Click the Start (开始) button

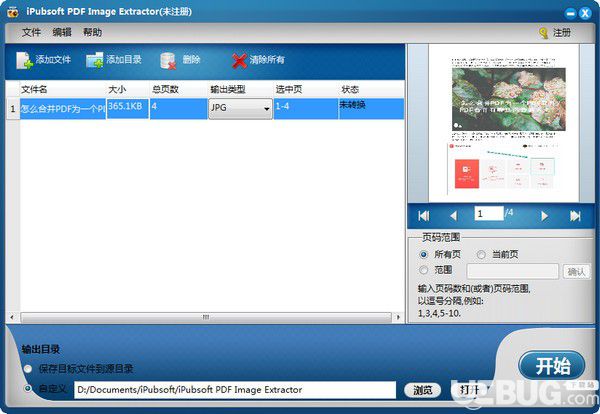click(551, 366)
